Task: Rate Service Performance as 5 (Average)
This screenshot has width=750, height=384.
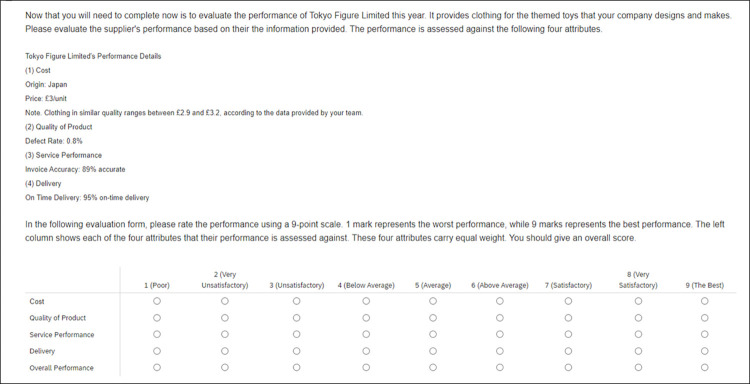Action: [433, 334]
